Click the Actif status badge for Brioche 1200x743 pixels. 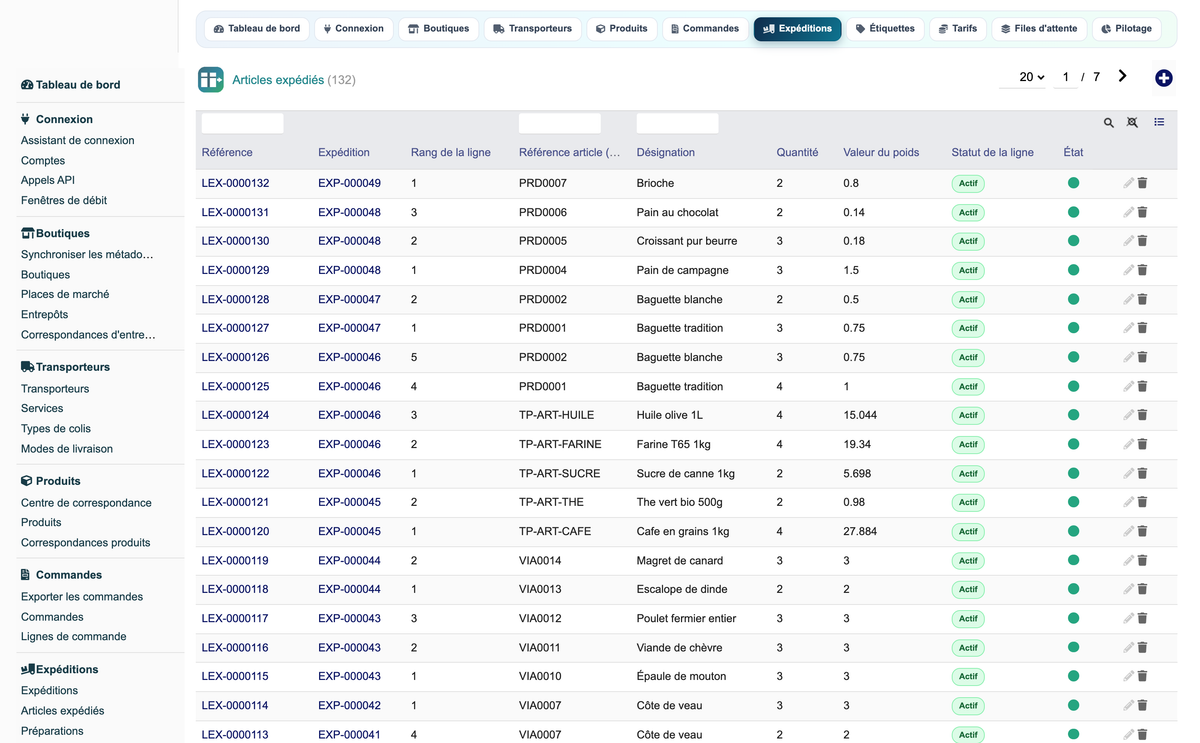[968, 184]
